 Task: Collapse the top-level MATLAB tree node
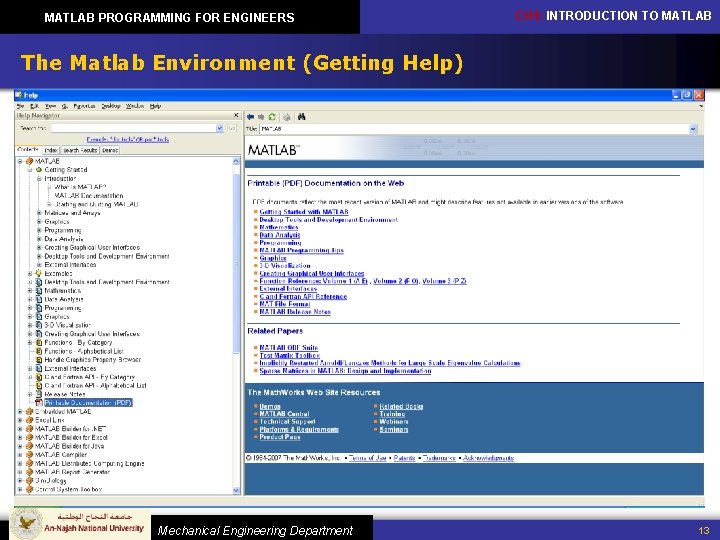pyautogui.click(x=20, y=161)
